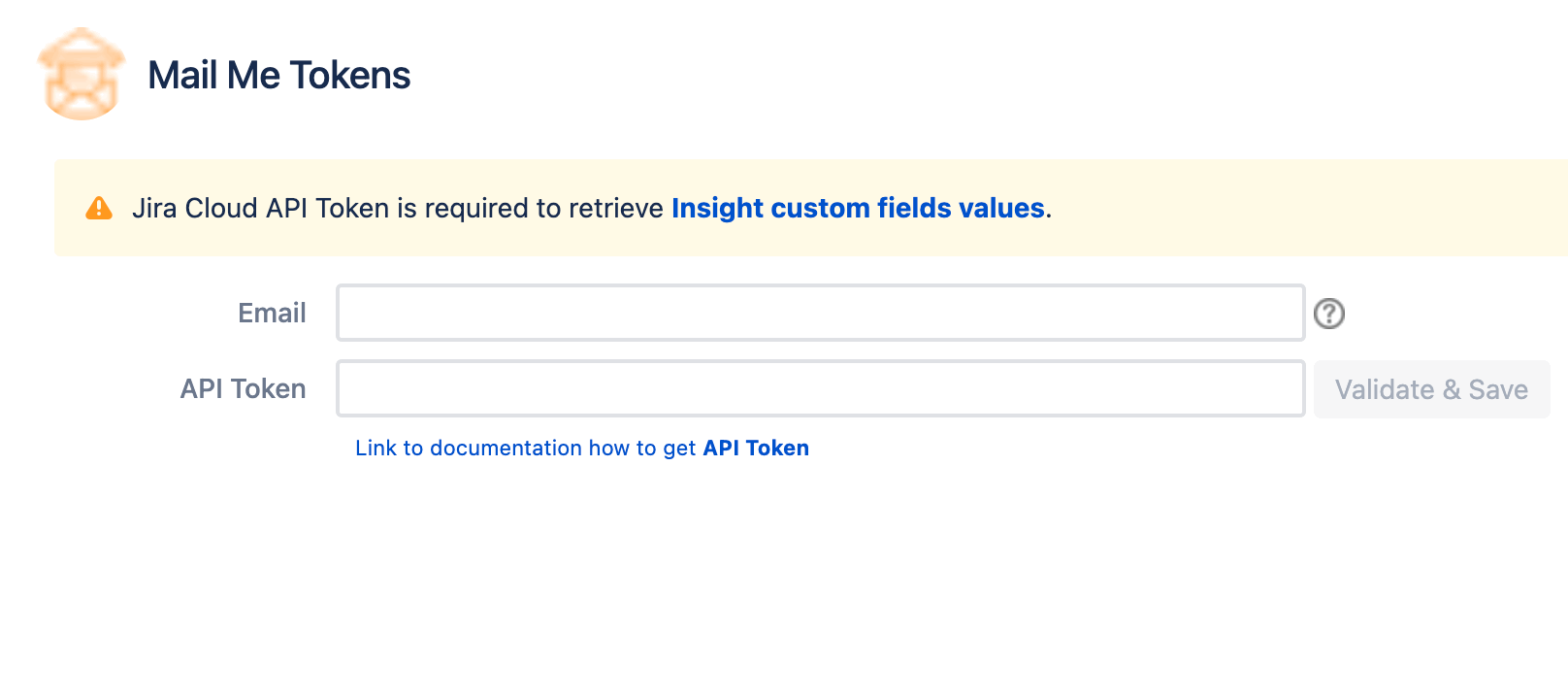The width and height of the screenshot is (1568, 699).
Task: Select the Mail Me Tokens page heading
Action: (x=278, y=75)
